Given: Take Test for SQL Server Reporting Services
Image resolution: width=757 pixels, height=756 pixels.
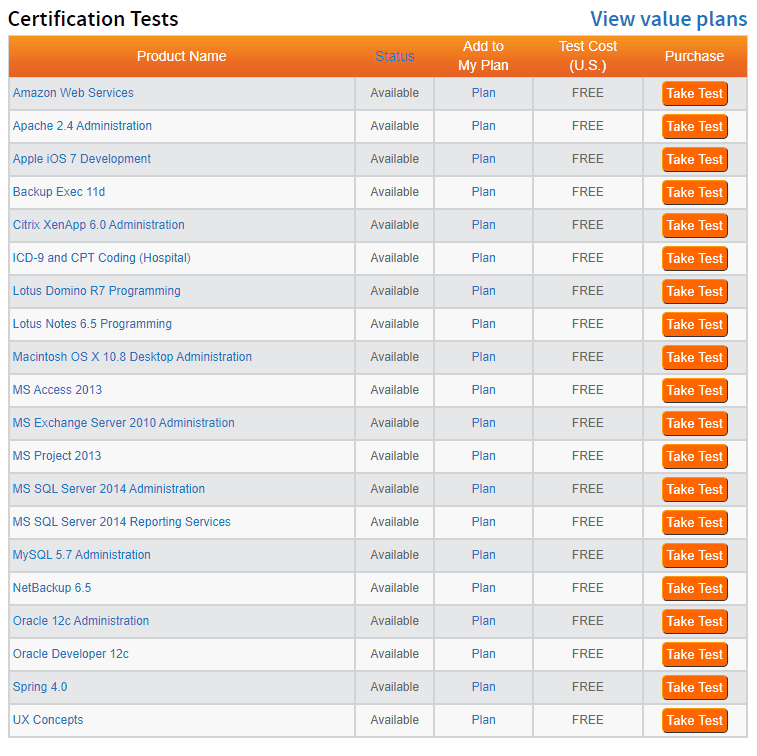Looking at the screenshot, I should [694, 522].
